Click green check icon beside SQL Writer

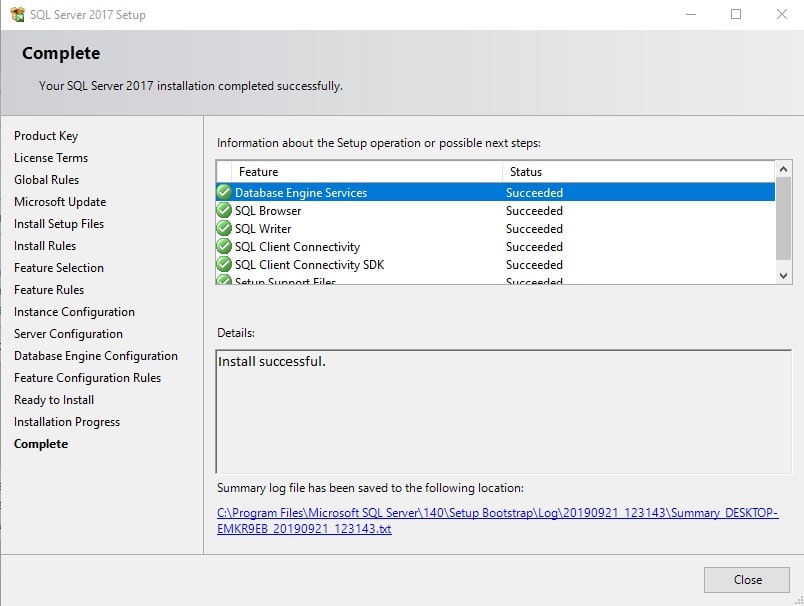pos(224,229)
